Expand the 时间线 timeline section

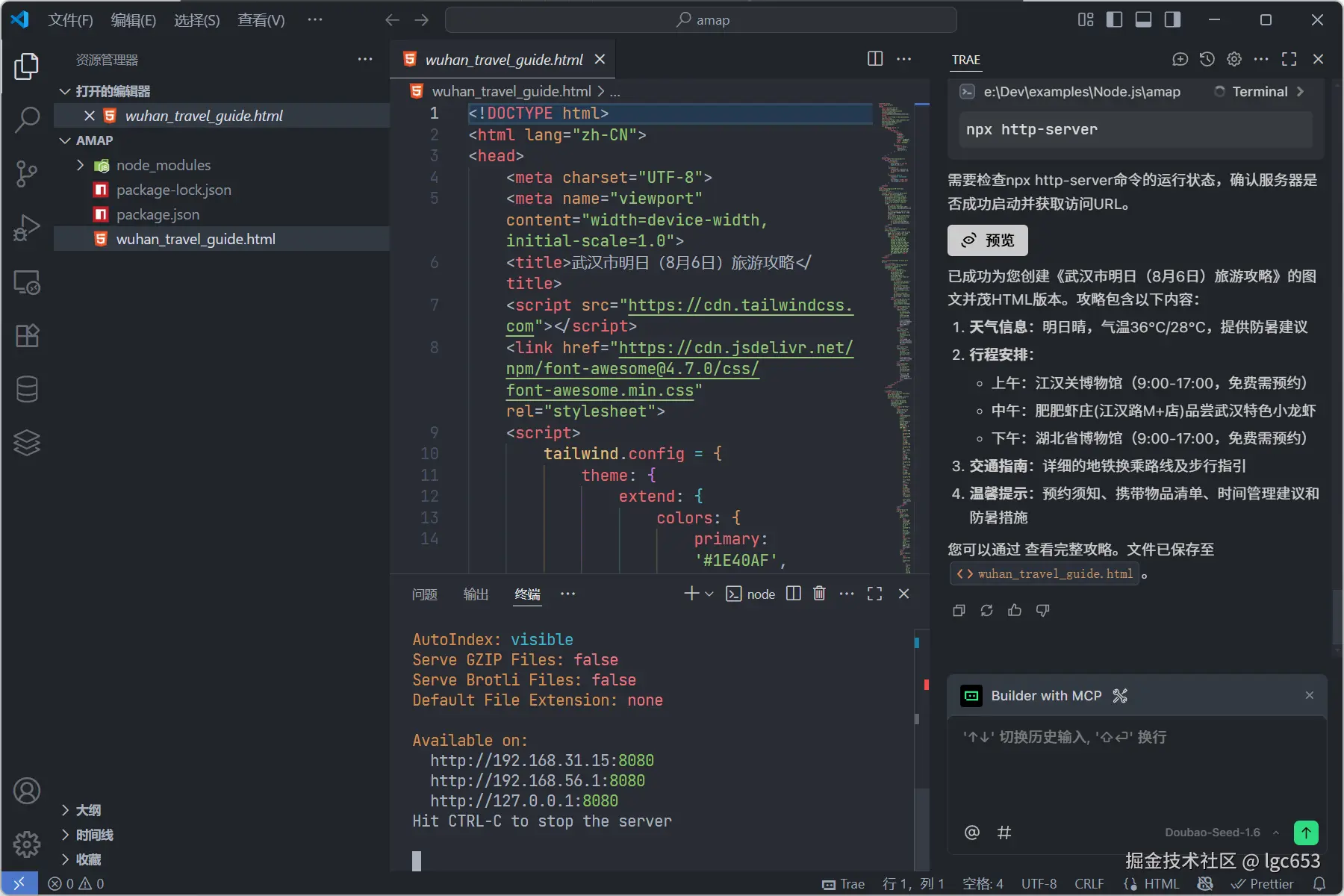click(65, 835)
